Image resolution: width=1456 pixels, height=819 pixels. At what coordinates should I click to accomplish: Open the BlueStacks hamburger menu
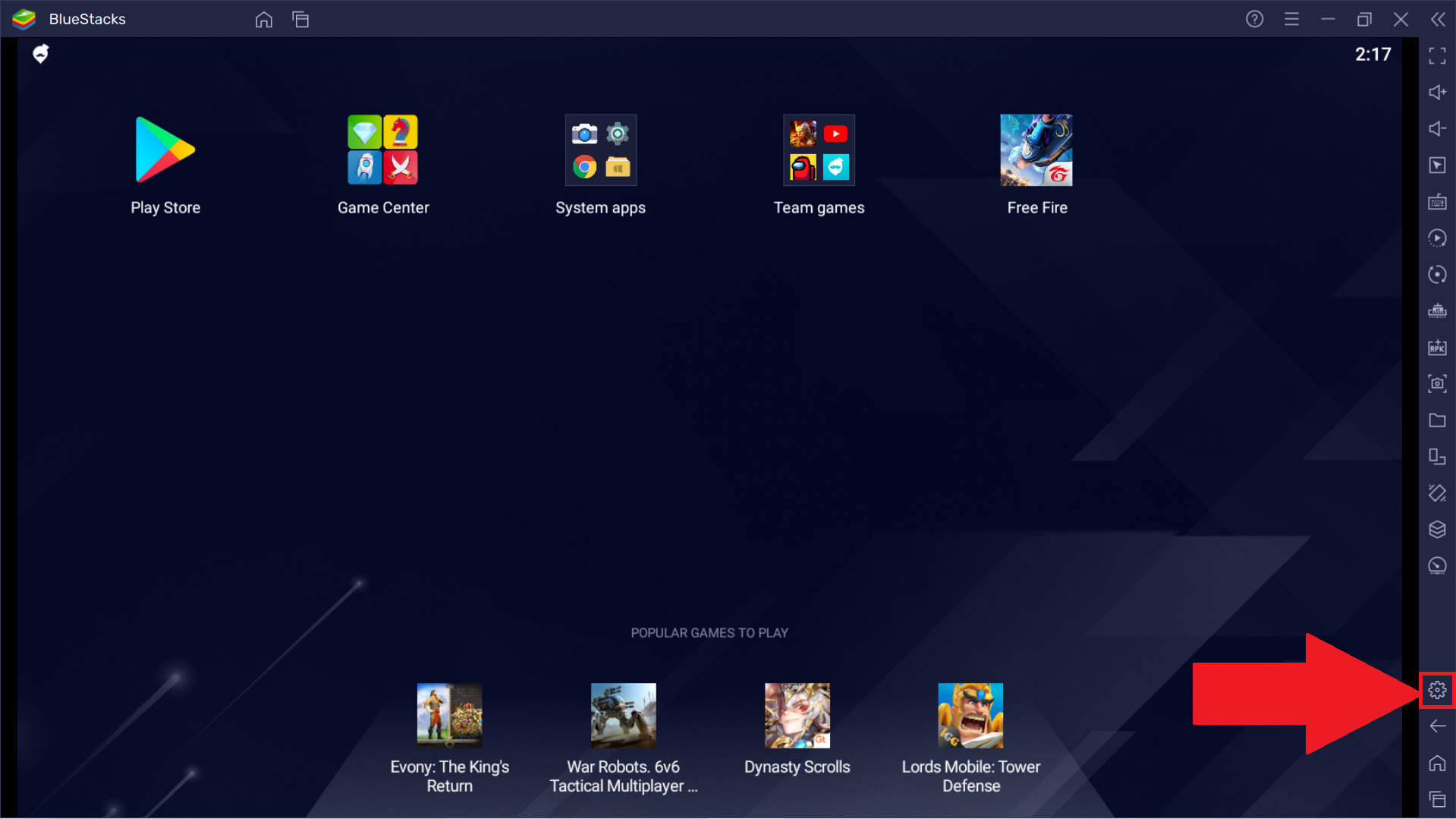1292,19
